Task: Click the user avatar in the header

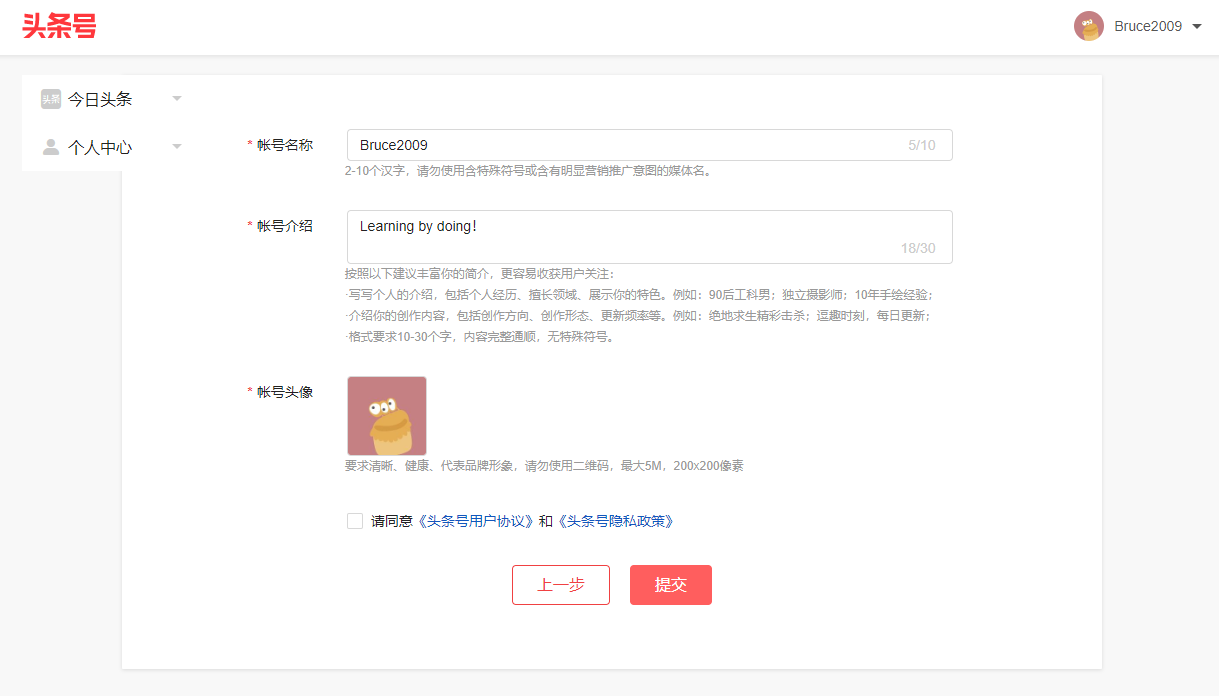Action: (1088, 27)
